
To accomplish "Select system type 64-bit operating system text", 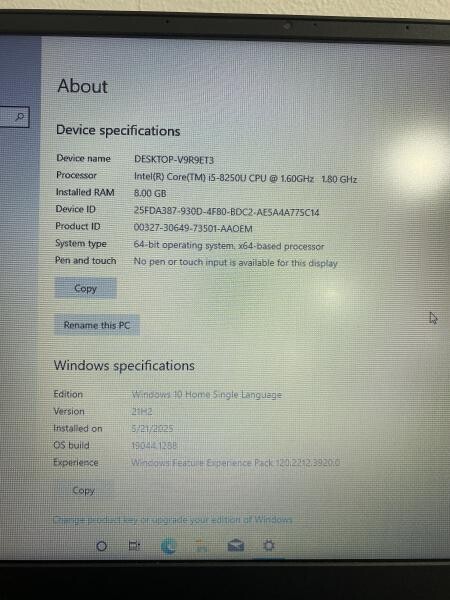I will (228, 246).
